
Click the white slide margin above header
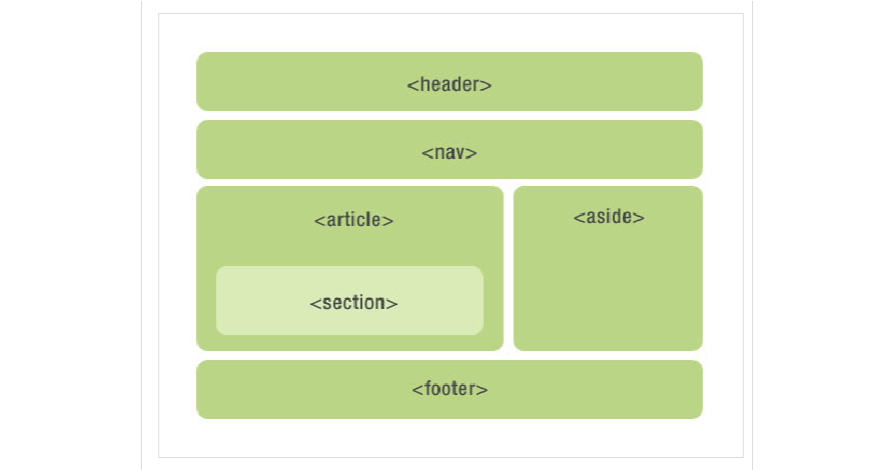pyautogui.click(x=449, y=32)
